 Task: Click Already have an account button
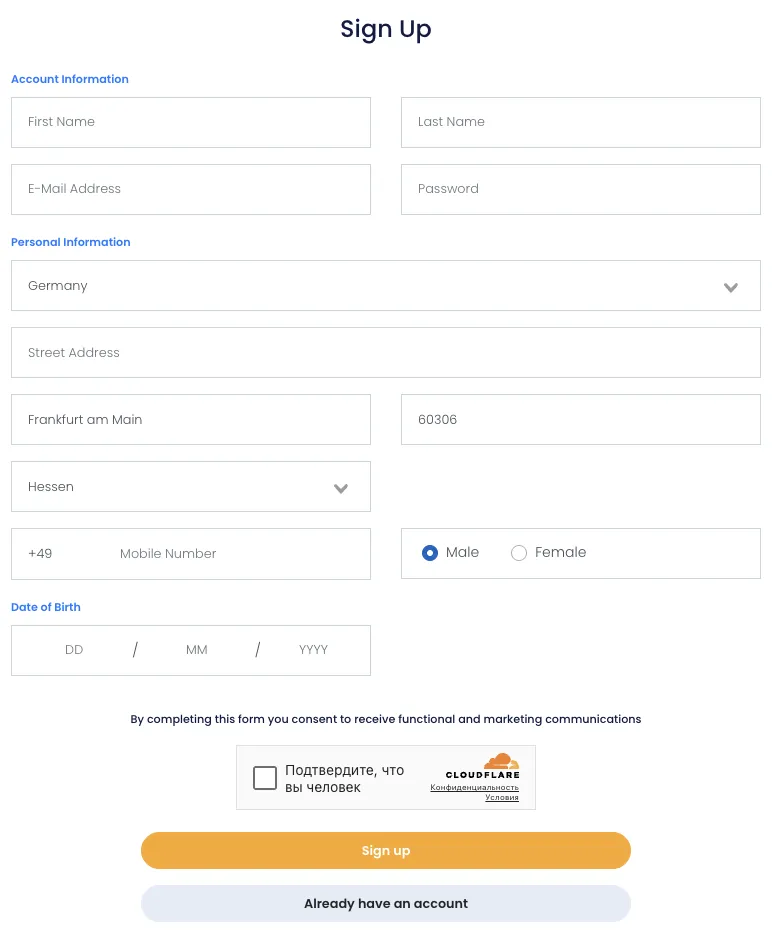[386, 903]
